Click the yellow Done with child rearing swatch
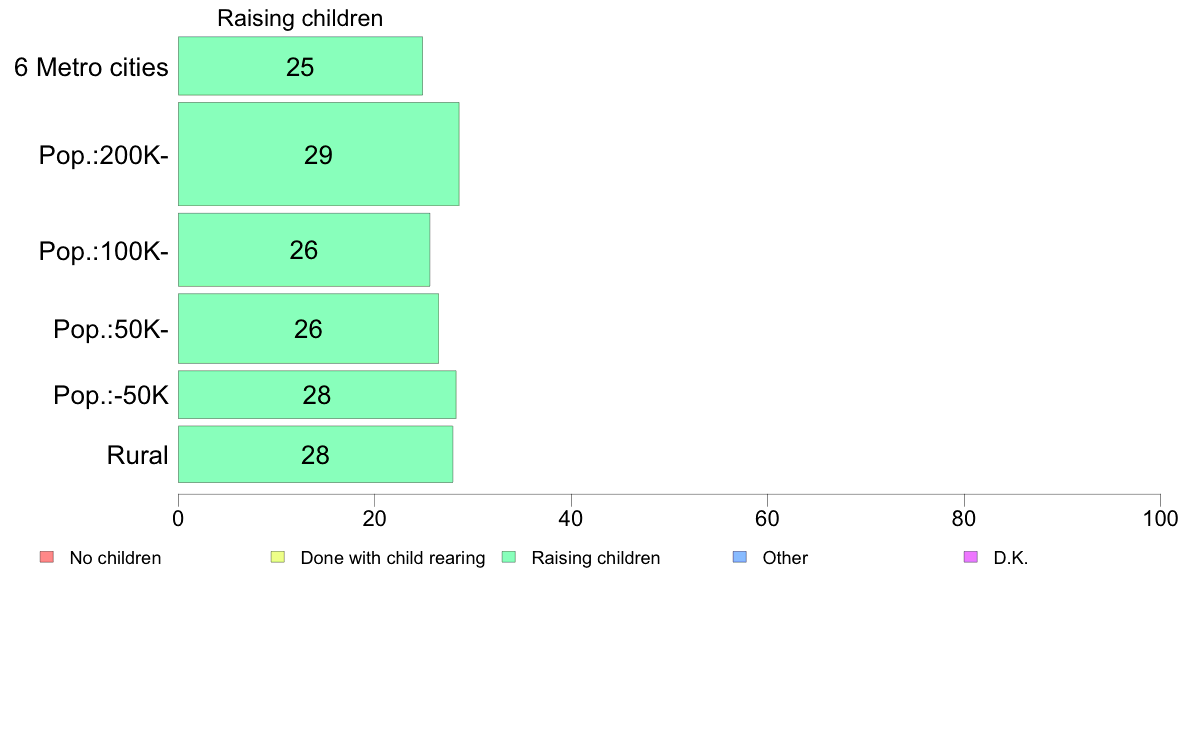The image size is (1188, 736). coord(278,557)
